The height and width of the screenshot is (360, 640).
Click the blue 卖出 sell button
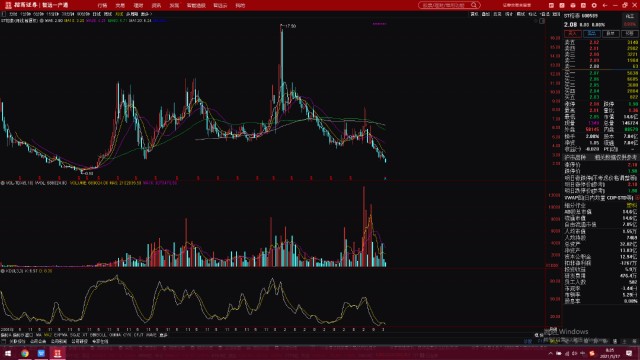point(592,33)
